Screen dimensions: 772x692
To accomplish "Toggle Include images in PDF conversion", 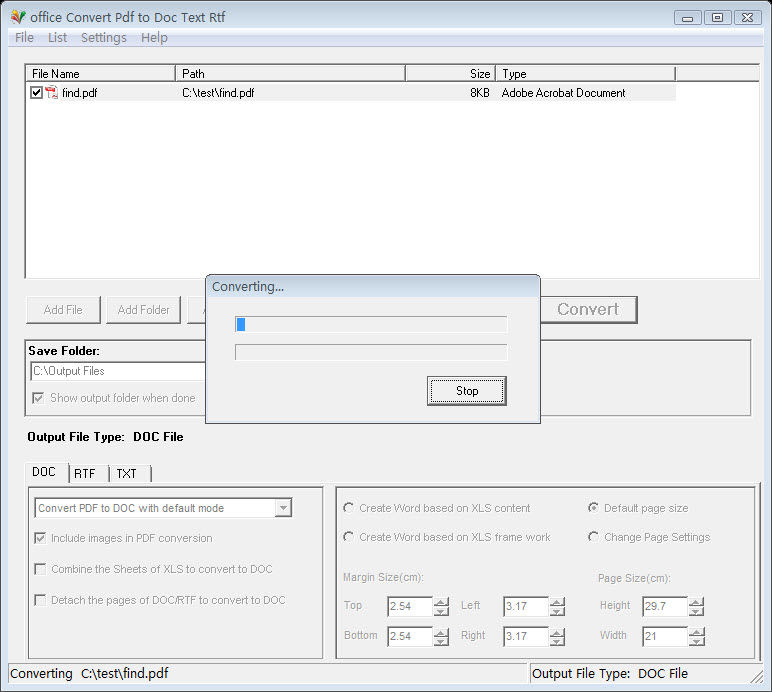I will [40, 538].
